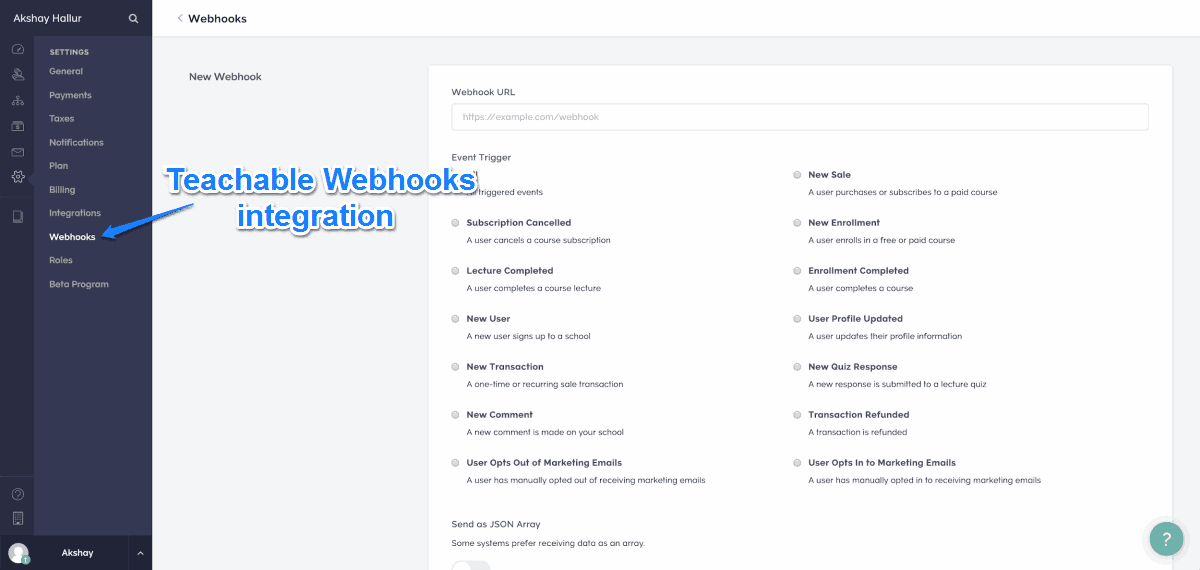Open the Emails envelope icon
Screen dimensions: 1200x570
[x=17, y=152]
